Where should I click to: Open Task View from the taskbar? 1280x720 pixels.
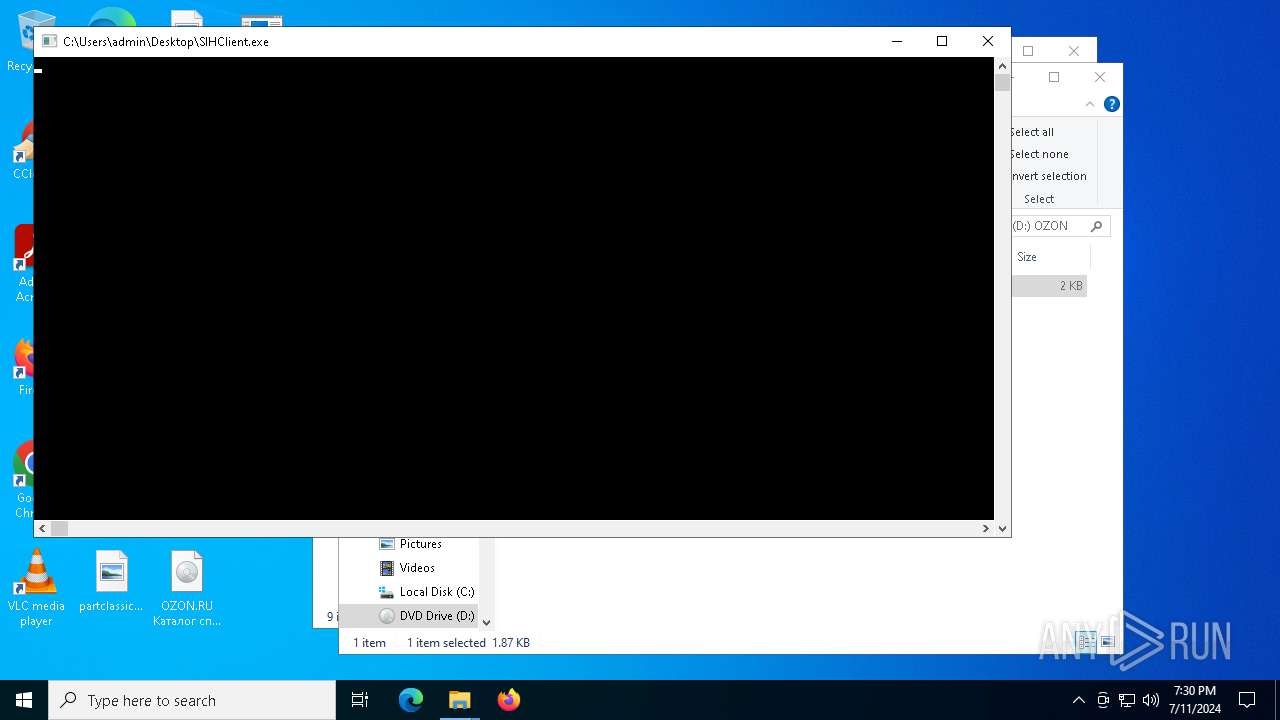[x=360, y=700]
